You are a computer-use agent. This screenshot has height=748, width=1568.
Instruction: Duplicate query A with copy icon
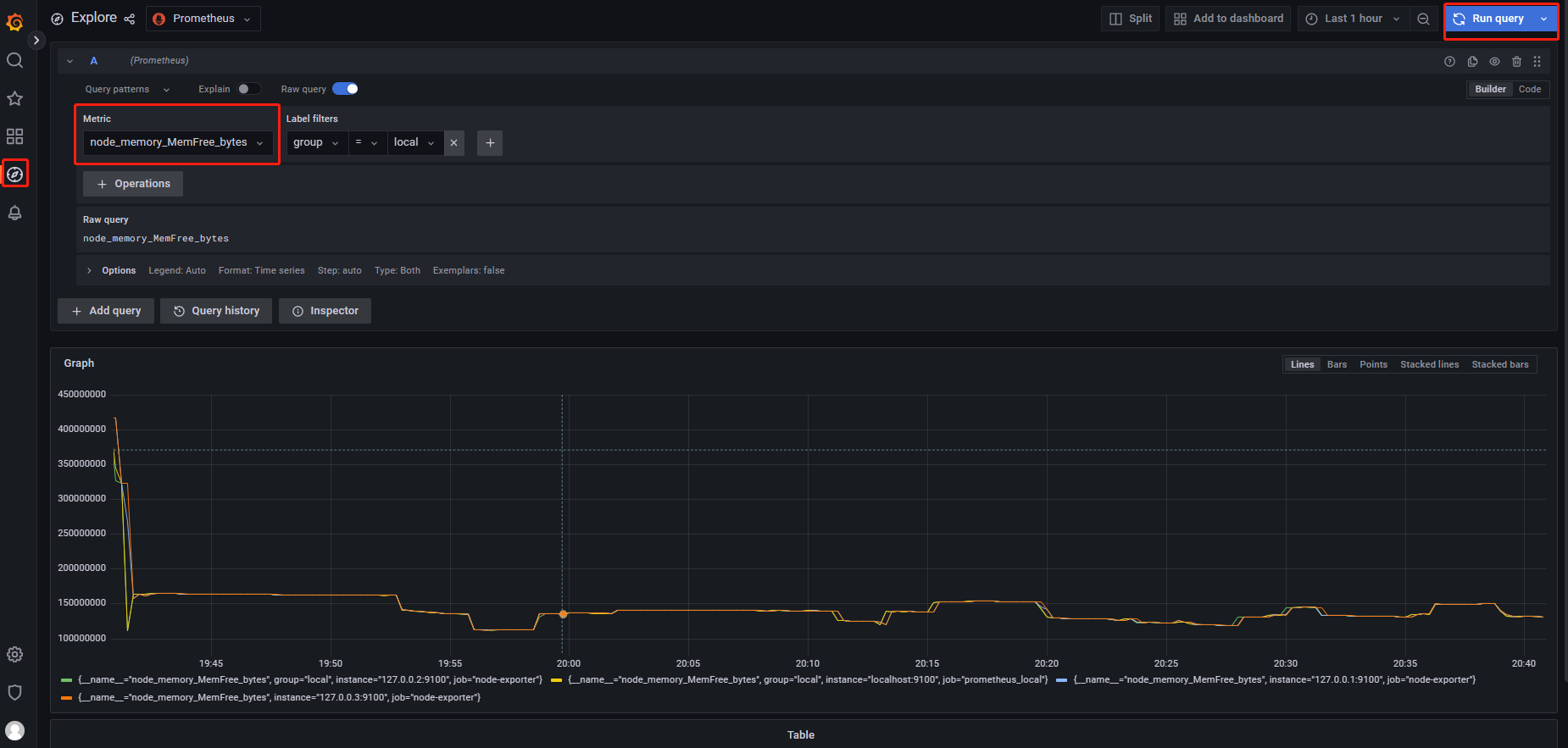click(1472, 61)
